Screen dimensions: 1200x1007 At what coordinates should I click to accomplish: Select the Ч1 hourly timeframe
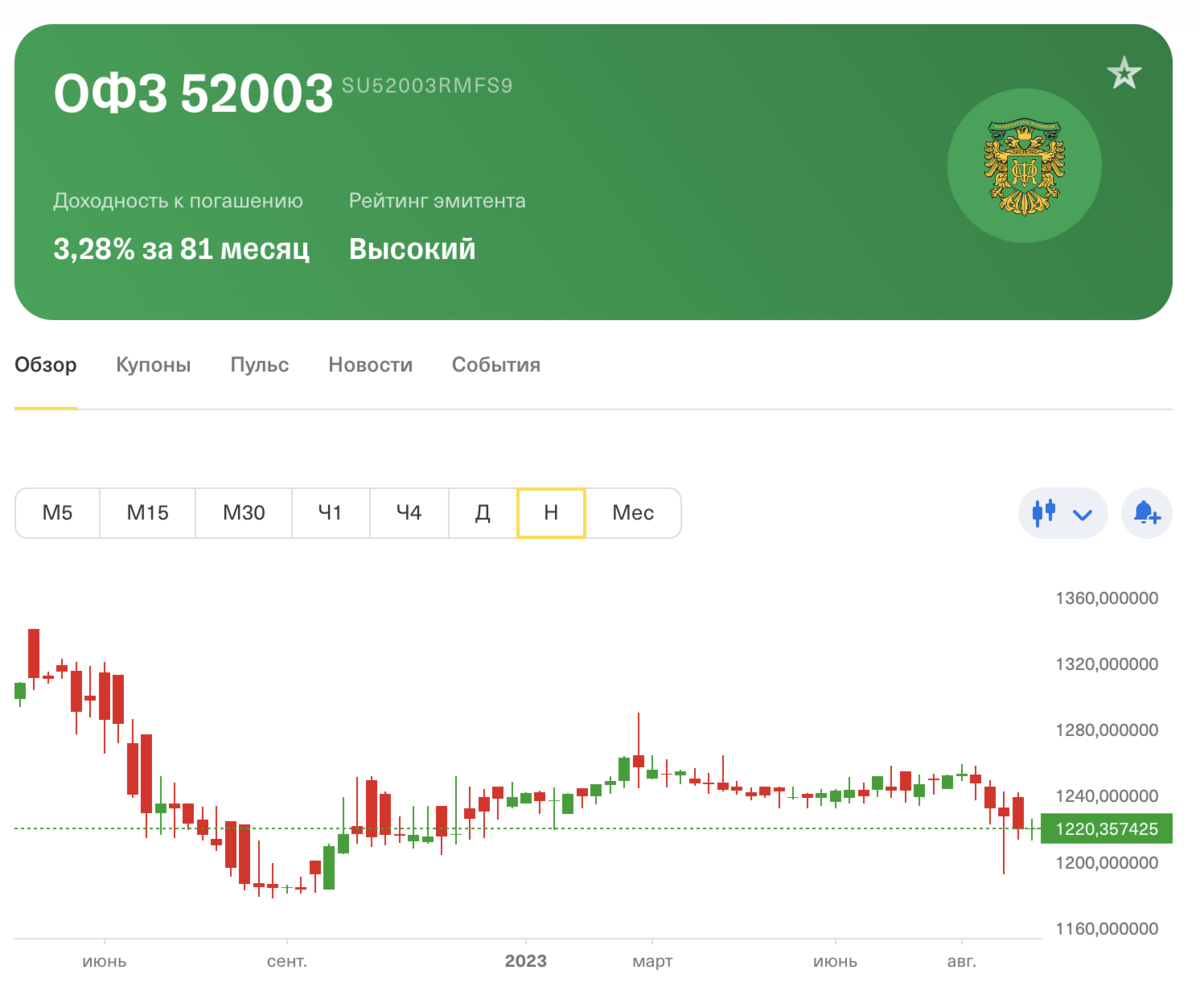point(331,513)
